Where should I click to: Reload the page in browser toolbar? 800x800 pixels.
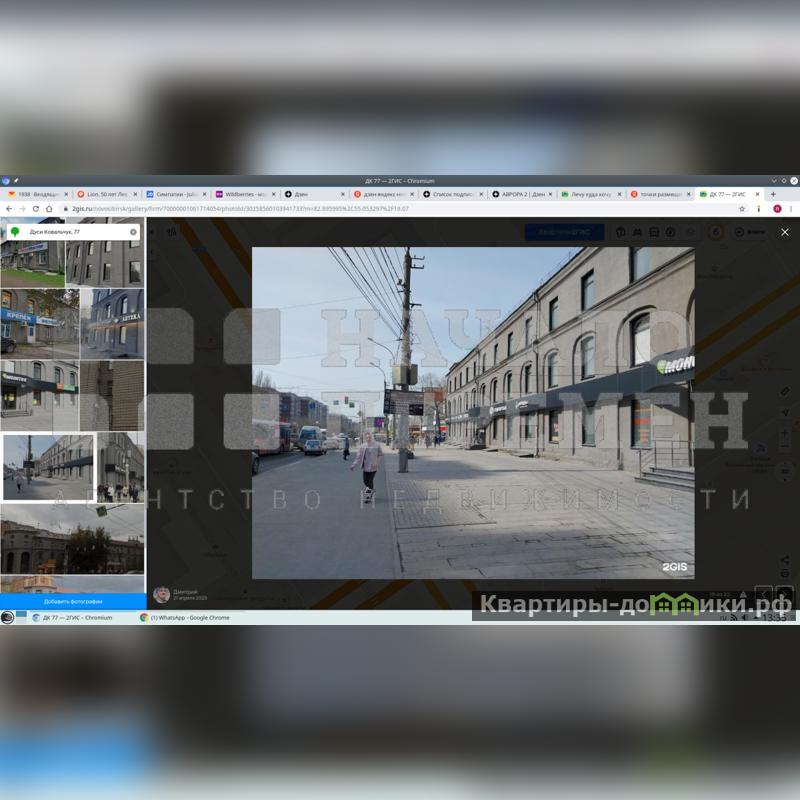36,209
